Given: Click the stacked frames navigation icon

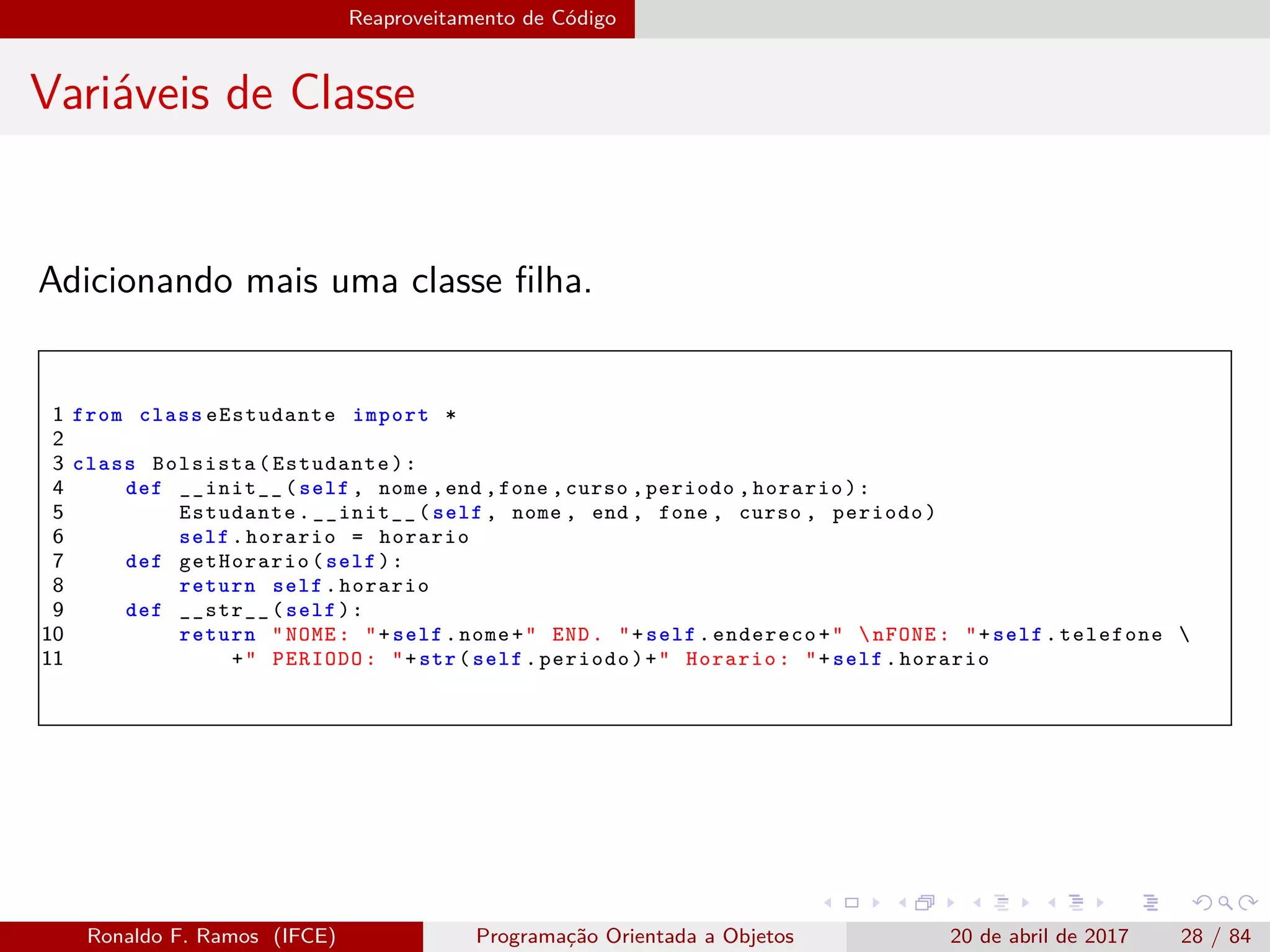Looking at the screenshot, I should (x=925, y=903).
